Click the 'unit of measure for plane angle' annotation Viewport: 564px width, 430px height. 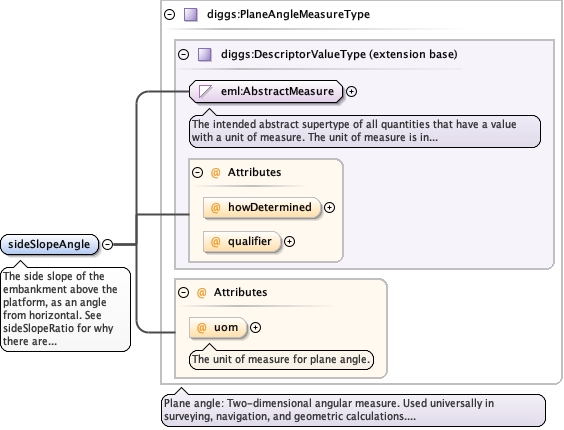click(x=281, y=359)
